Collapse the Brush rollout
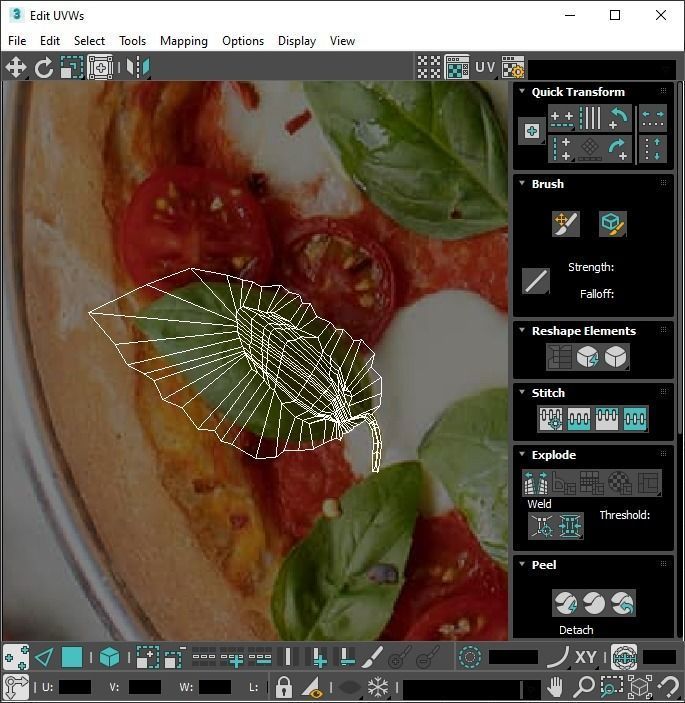This screenshot has width=685, height=703. 522,183
